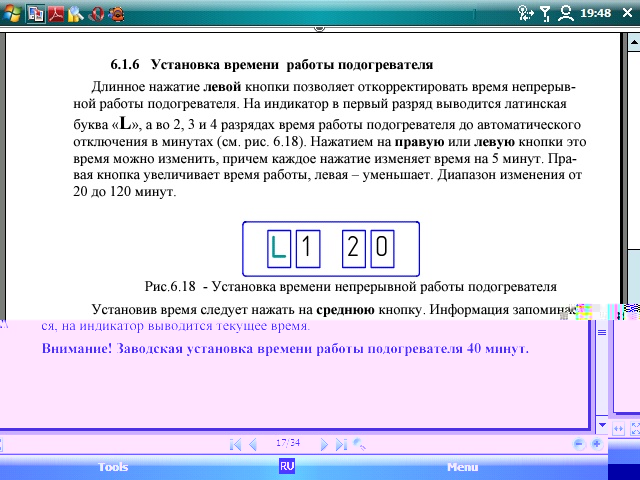Click the bold word правую in the paragraph
The width and height of the screenshot is (640, 480).
(420, 142)
